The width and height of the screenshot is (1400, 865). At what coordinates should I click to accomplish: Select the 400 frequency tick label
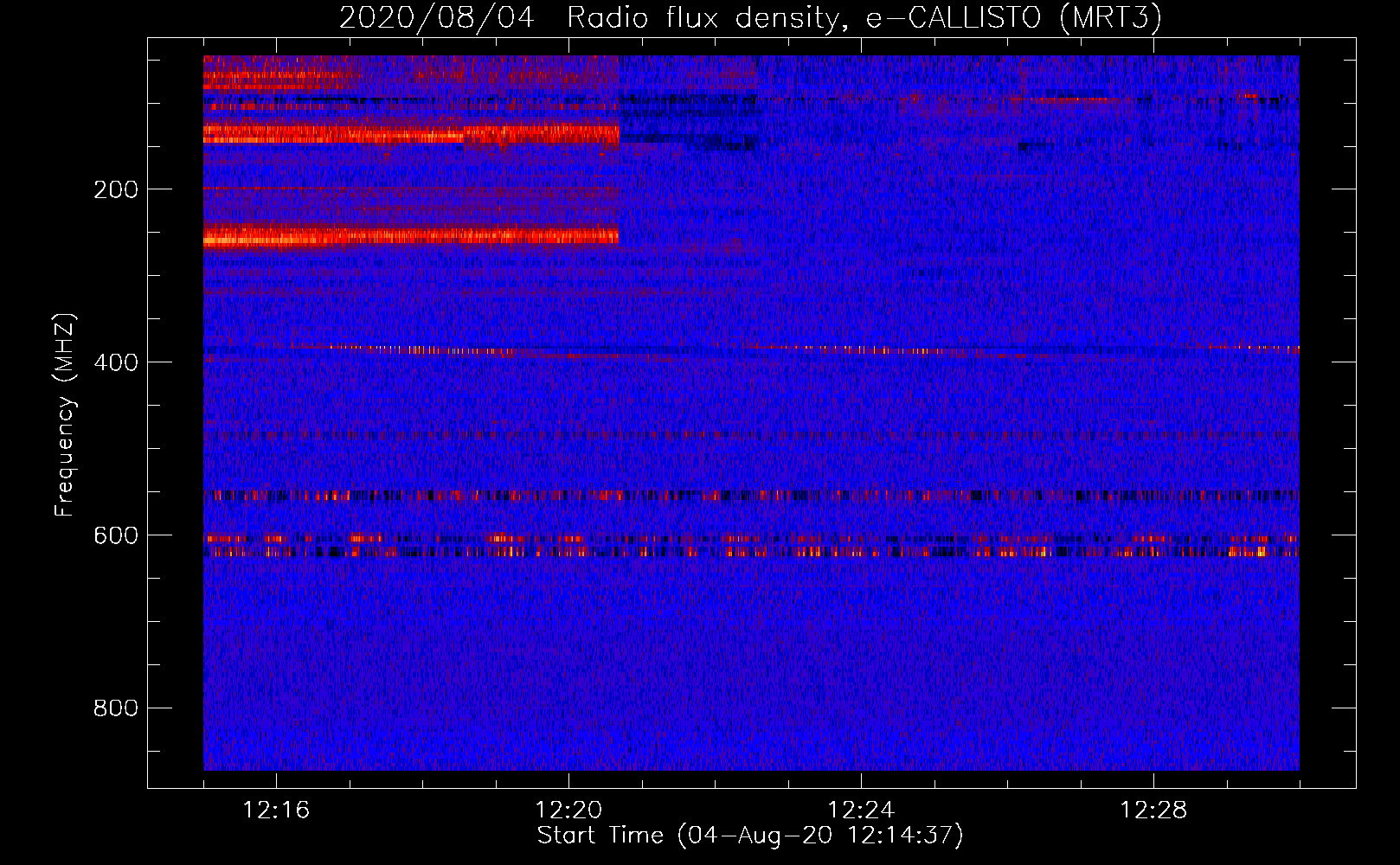(x=116, y=362)
